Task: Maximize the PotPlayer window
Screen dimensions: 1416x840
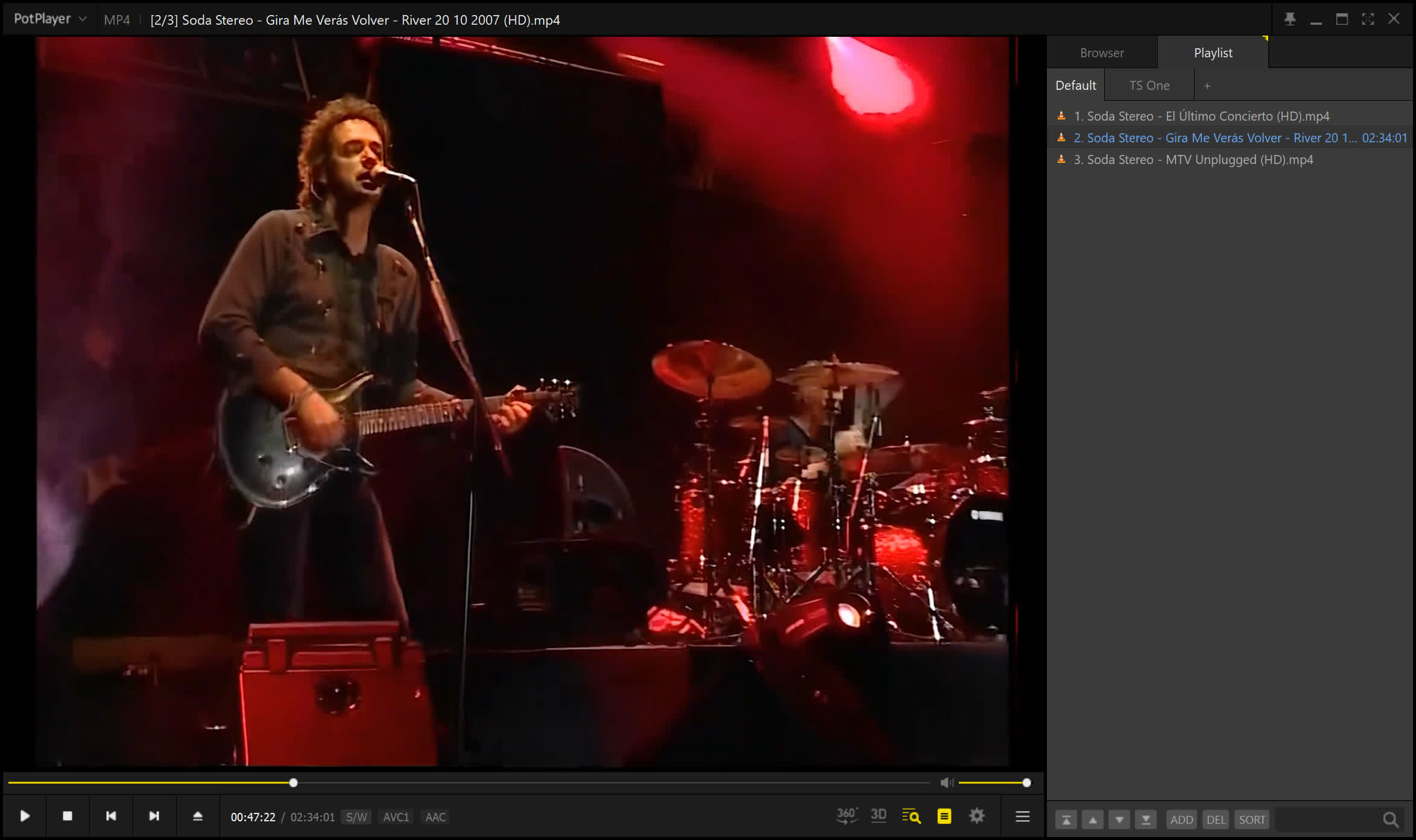Action: tap(1342, 19)
